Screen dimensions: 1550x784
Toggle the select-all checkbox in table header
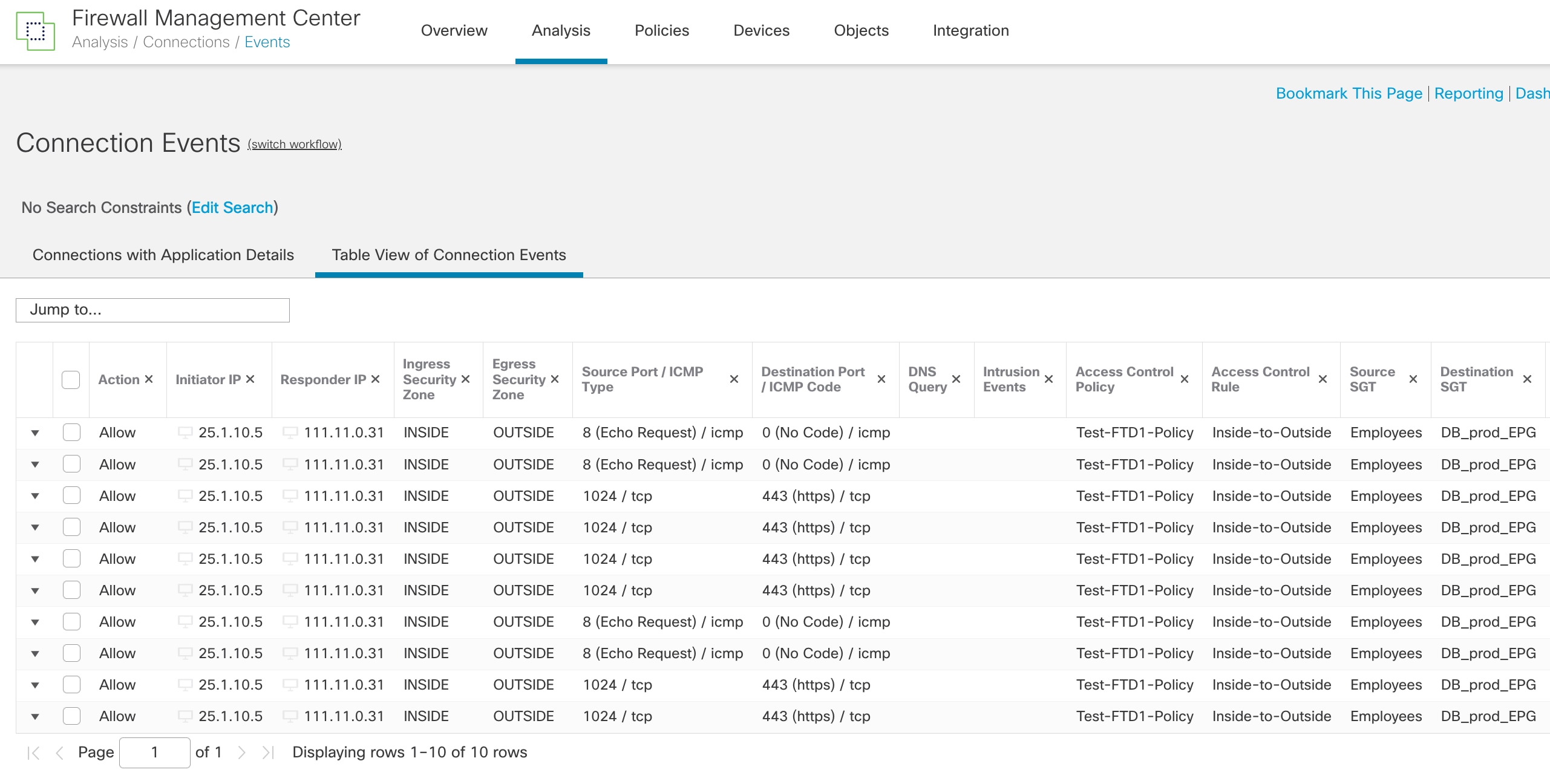click(x=71, y=380)
